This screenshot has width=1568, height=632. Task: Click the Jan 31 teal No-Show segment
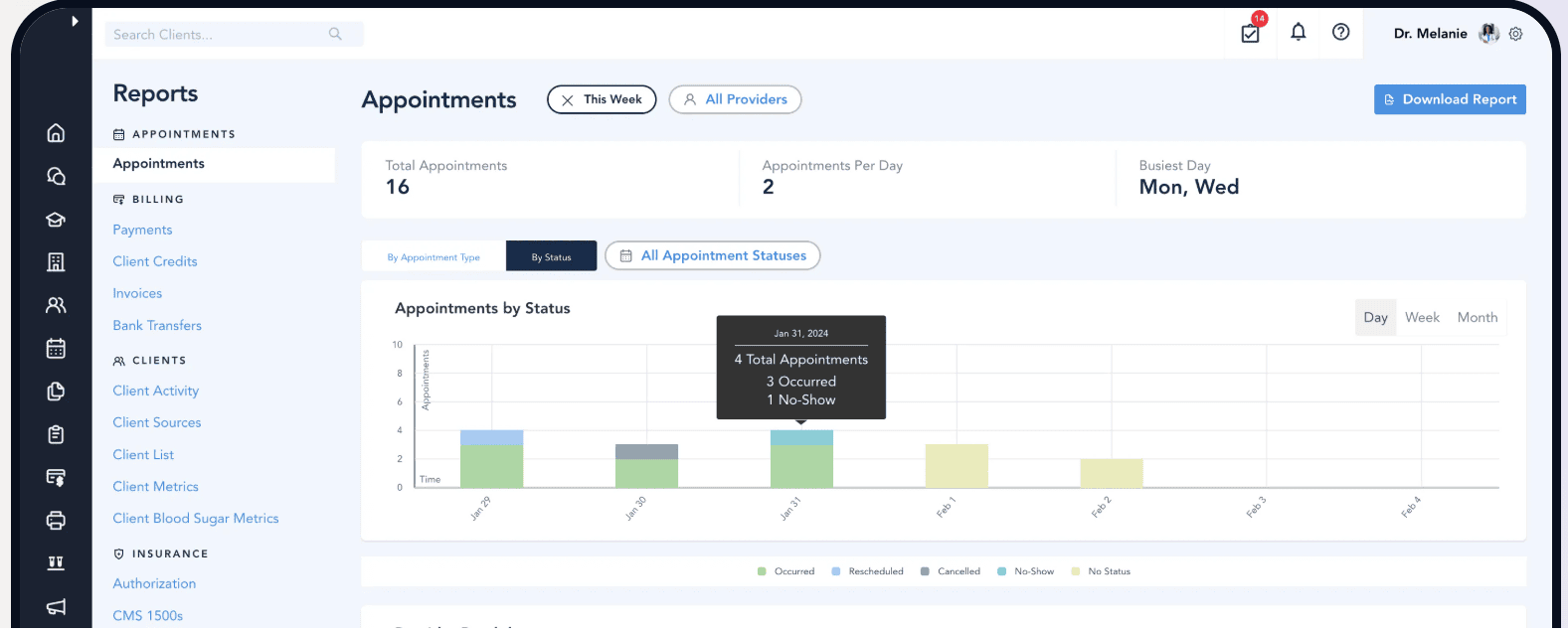[801, 437]
